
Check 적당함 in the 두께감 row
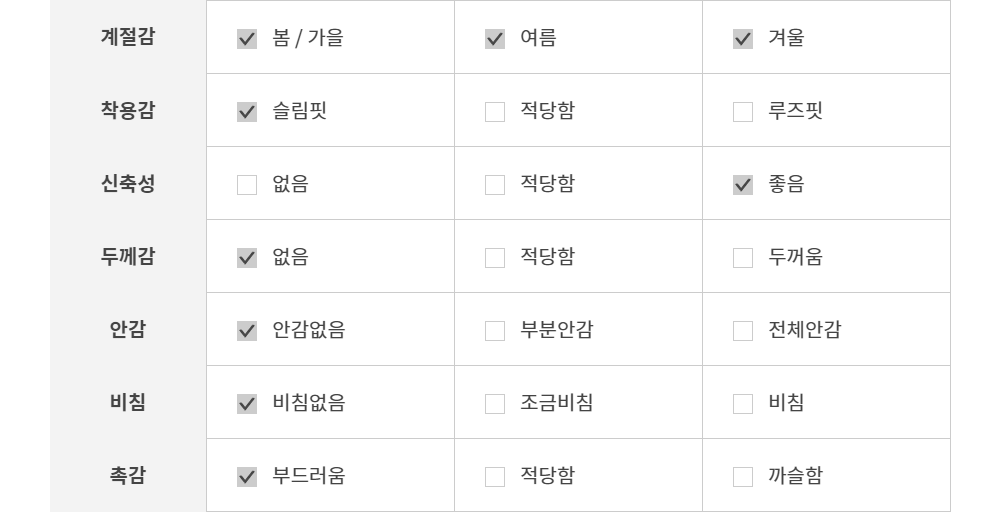pyautogui.click(x=495, y=258)
